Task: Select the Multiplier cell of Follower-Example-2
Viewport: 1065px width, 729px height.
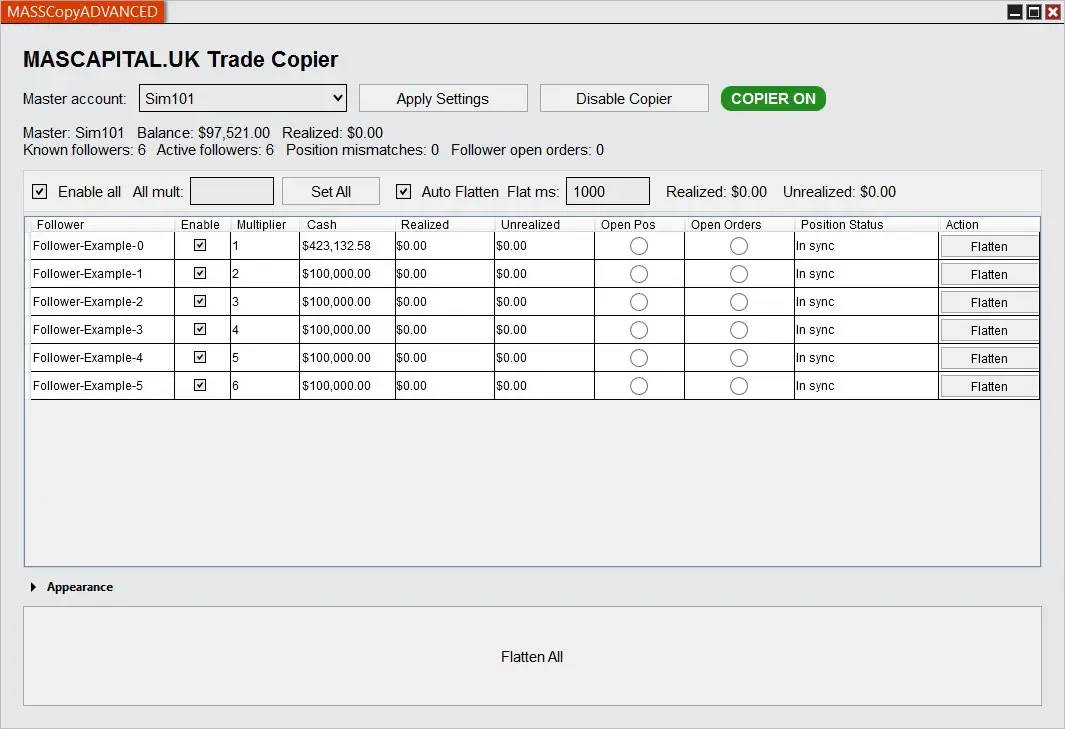Action: [x=265, y=302]
